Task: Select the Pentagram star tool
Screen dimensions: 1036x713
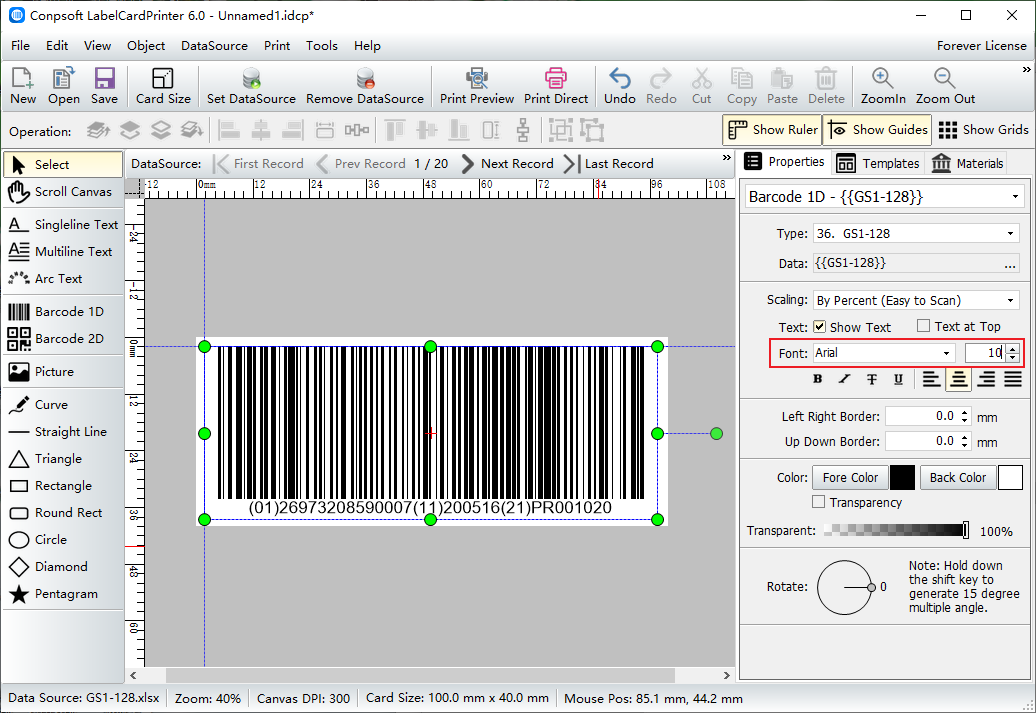Action: tap(63, 594)
